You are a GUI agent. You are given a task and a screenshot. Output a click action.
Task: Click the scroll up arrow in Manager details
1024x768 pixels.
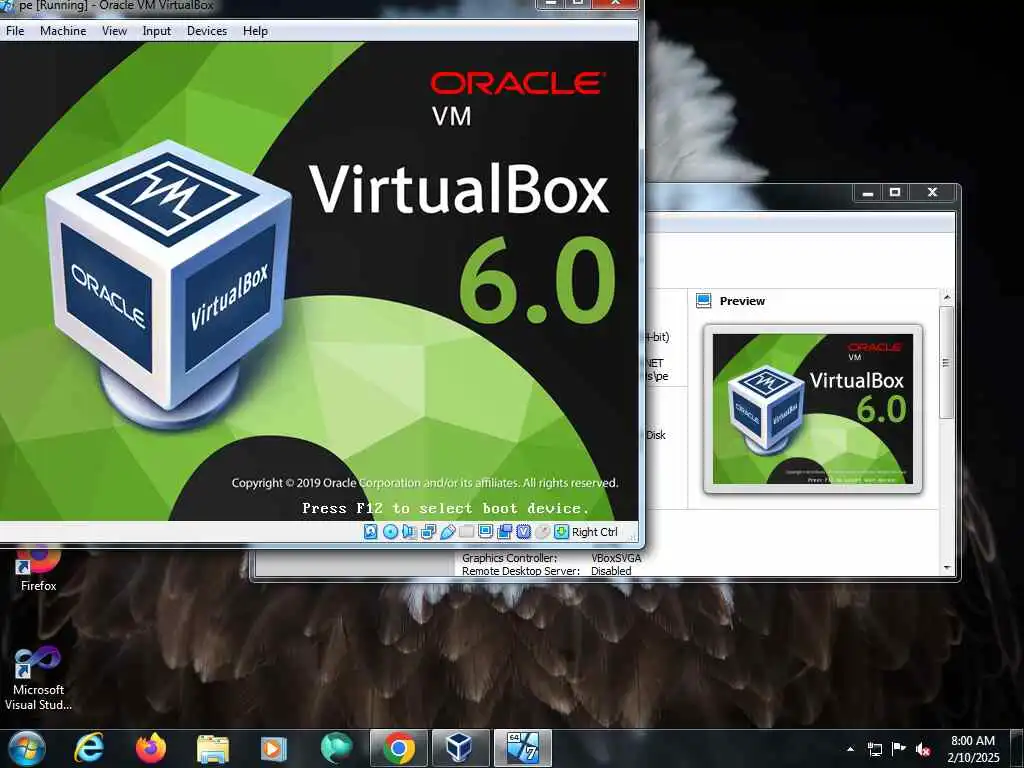[x=946, y=297]
